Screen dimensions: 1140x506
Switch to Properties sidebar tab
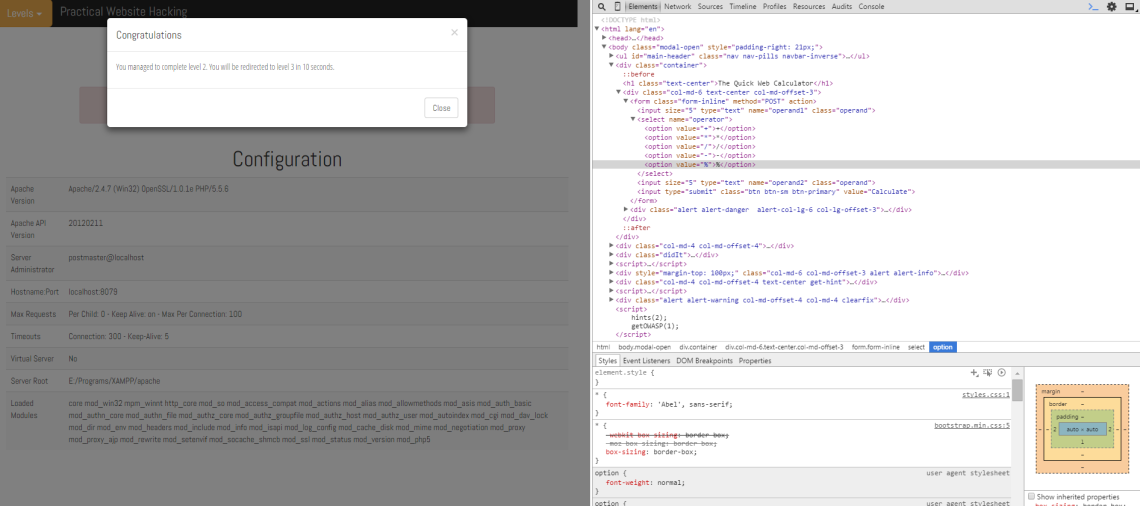(x=755, y=361)
